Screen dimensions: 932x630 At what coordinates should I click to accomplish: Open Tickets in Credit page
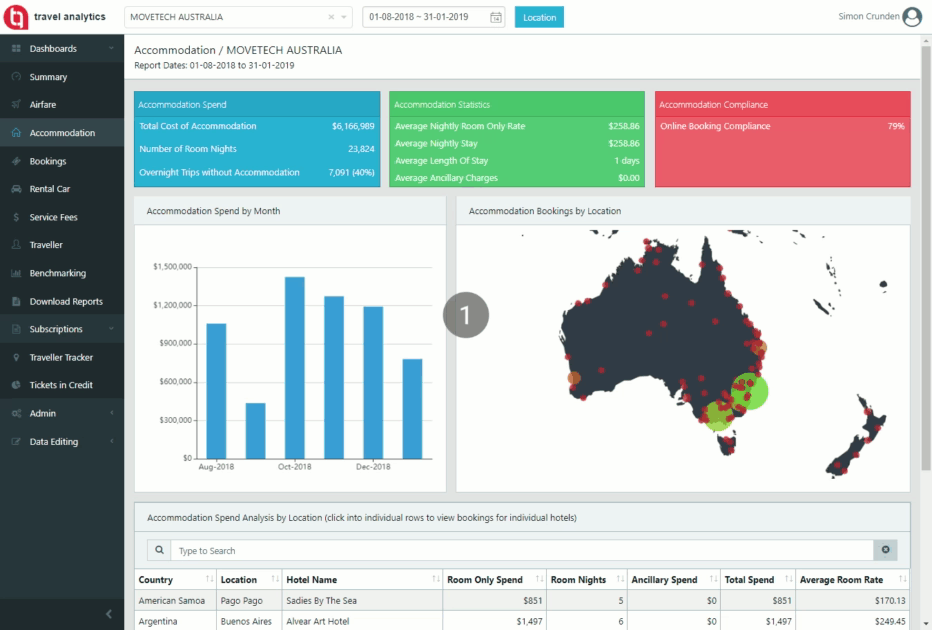pyautogui.click(x=61, y=385)
